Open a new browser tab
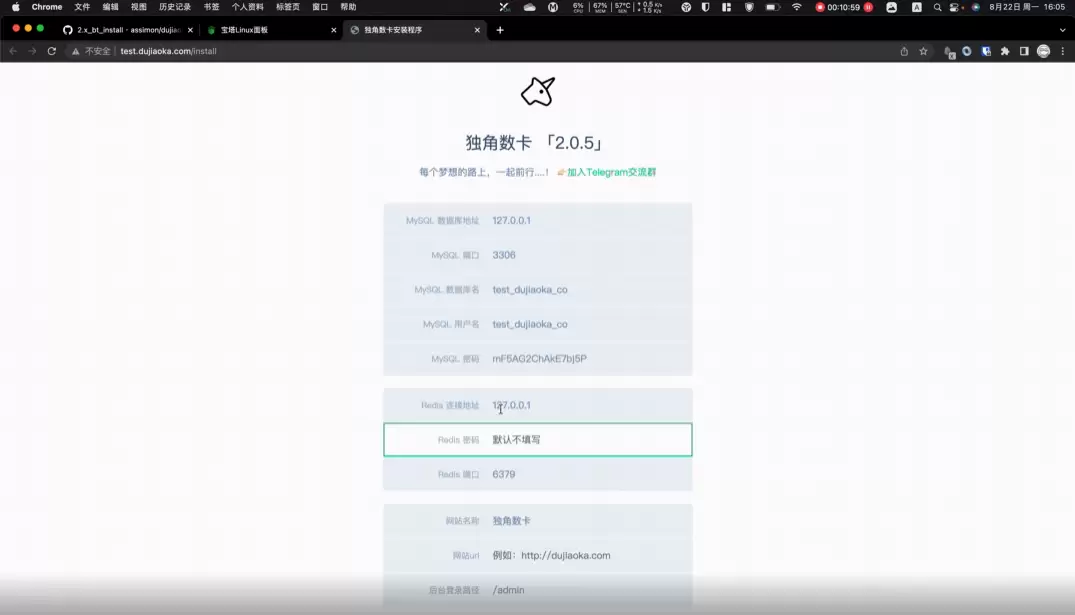Image resolution: width=1075 pixels, height=615 pixels. (500, 30)
